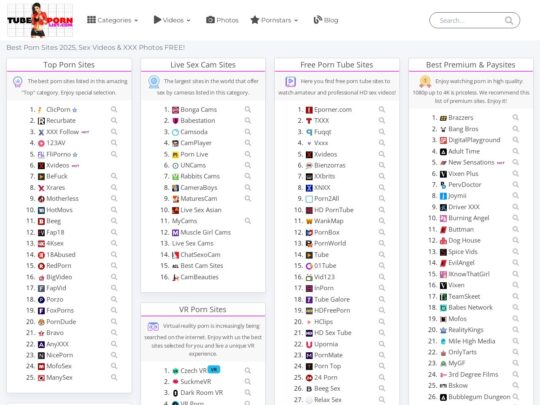Click the magnifier icon beside ManySex

[x=114, y=377]
